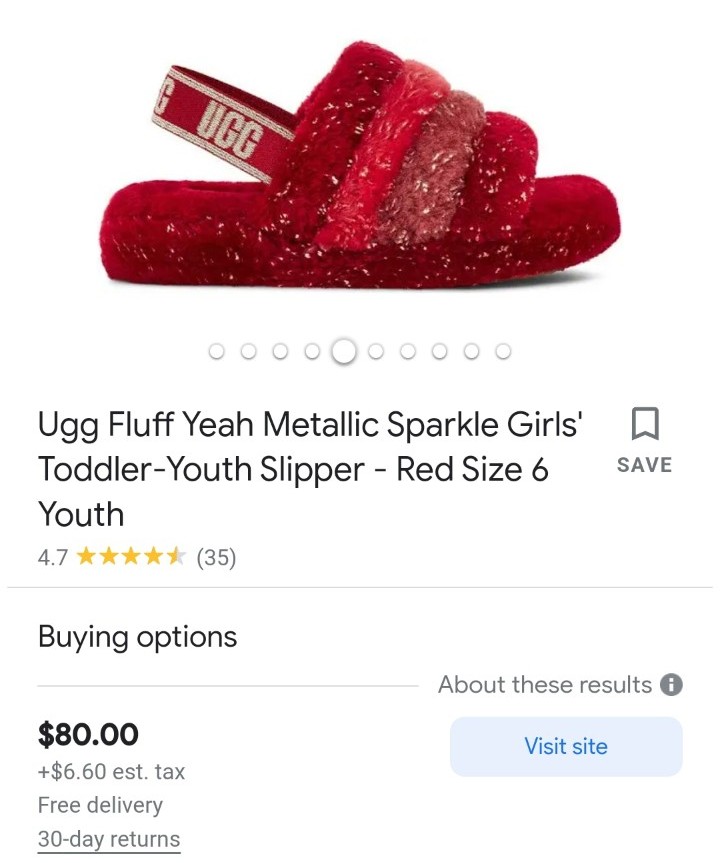
Task: Select the third image carousel dot
Action: [280, 351]
